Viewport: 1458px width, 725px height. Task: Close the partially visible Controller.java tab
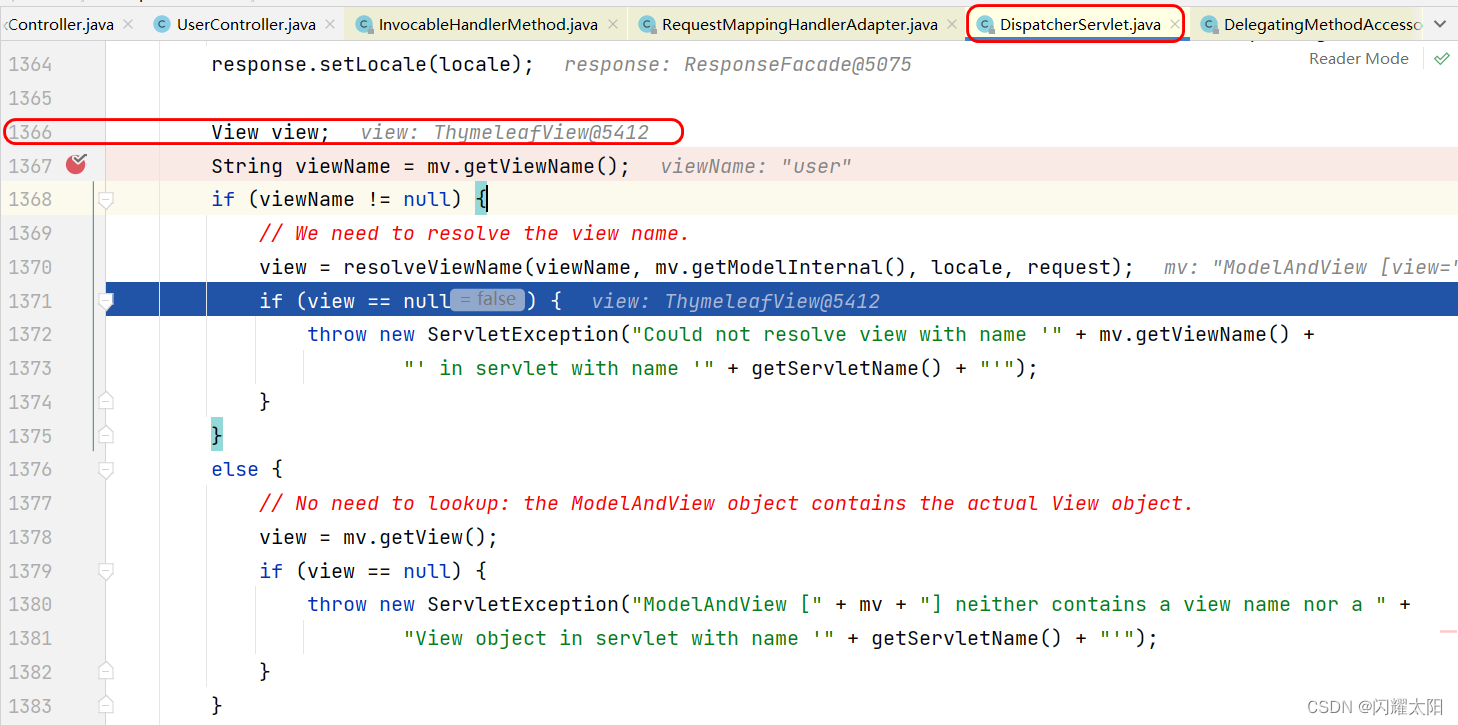coord(128,24)
